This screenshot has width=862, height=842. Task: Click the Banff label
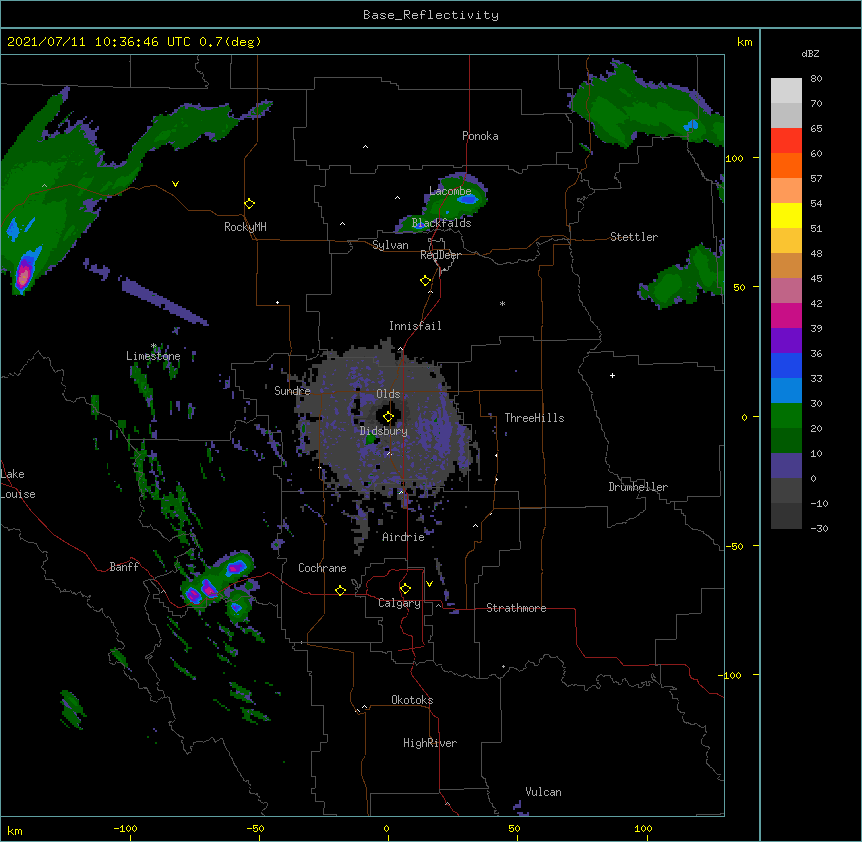pyautogui.click(x=124, y=567)
